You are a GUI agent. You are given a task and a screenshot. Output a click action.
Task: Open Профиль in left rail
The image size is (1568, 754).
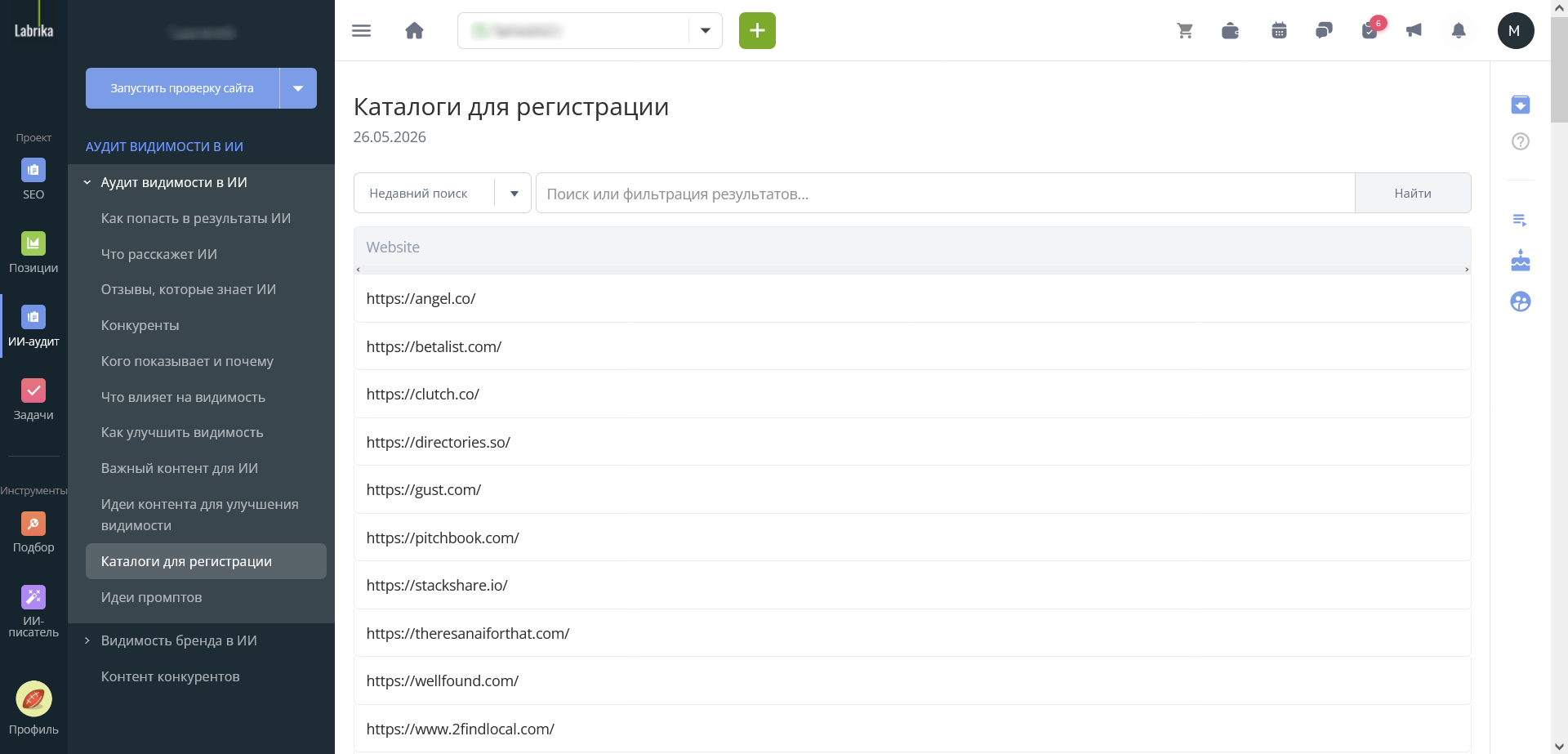coord(33,708)
